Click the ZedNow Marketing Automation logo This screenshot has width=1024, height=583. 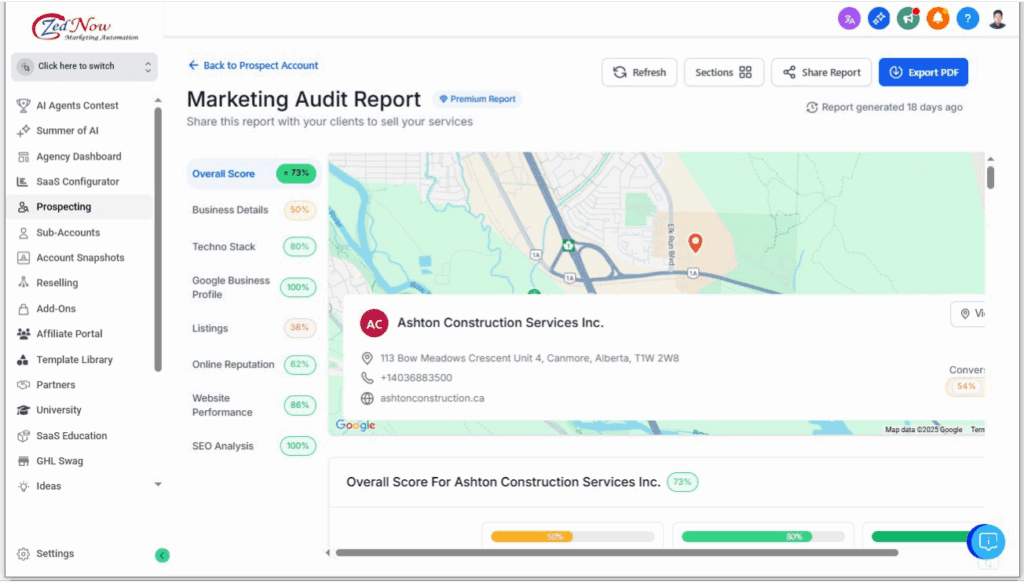(x=84, y=27)
